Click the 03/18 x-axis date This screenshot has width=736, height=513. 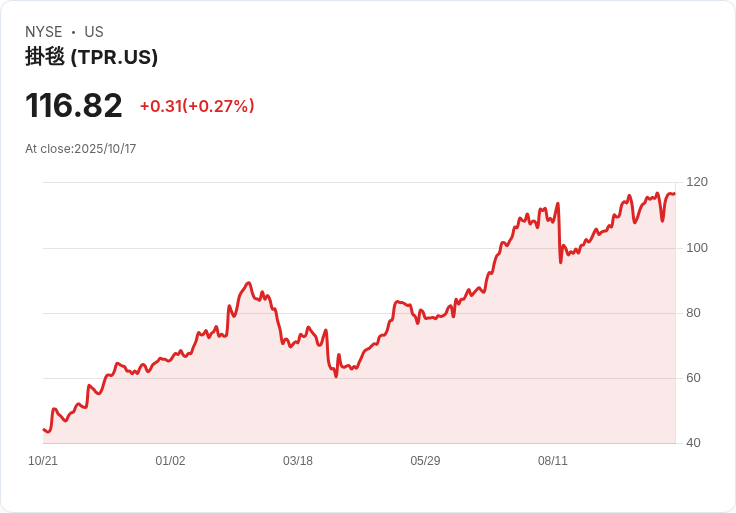[x=298, y=461]
